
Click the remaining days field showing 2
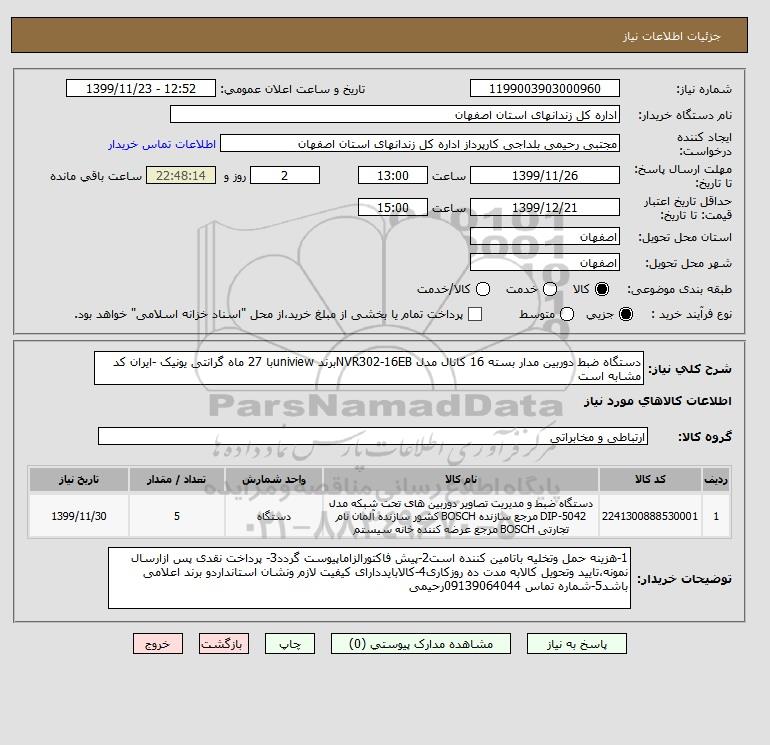tap(285, 175)
